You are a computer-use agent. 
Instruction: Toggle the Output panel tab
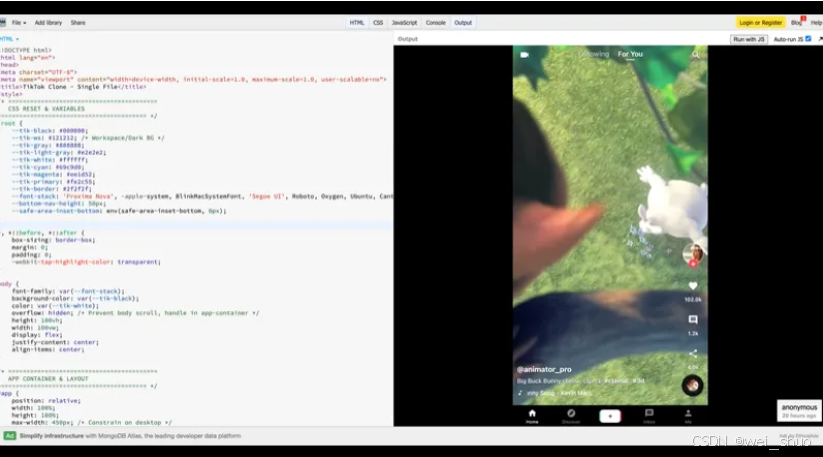(463, 23)
